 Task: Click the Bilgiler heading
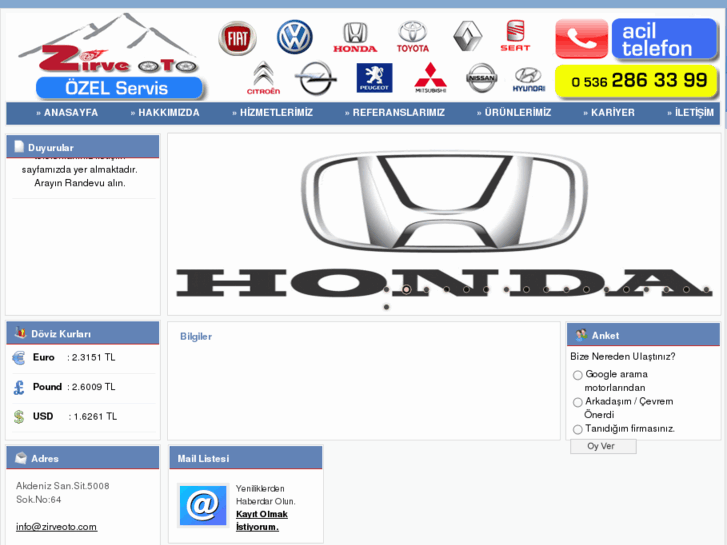click(x=196, y=337)
